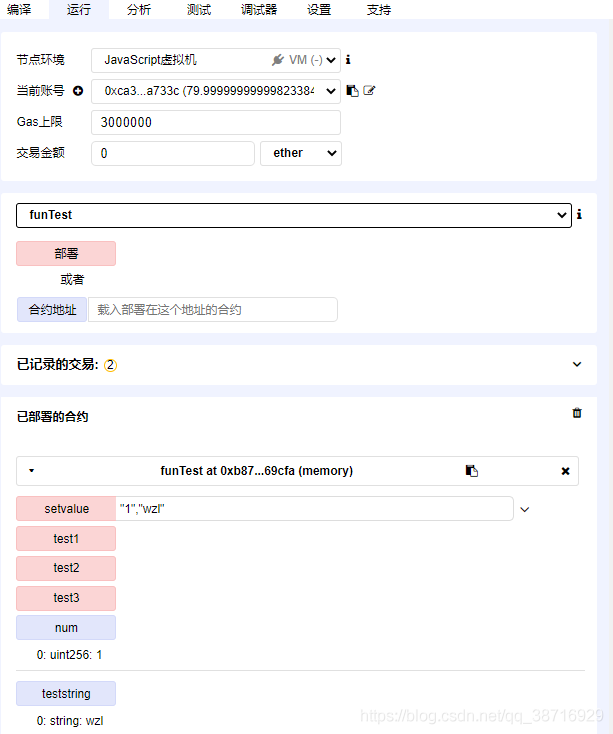Open the funTest contract selector
613x734 pixels.
[294, 215]
